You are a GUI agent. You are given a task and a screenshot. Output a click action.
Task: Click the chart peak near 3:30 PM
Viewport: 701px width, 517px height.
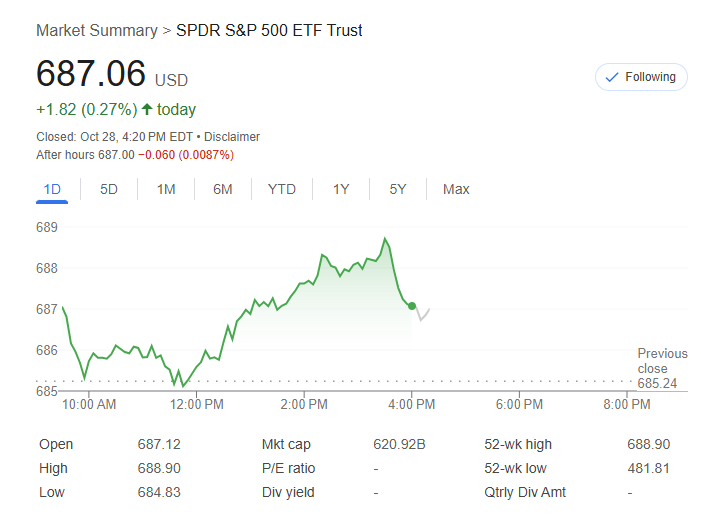pyautogui.click(x=385, y=239)
